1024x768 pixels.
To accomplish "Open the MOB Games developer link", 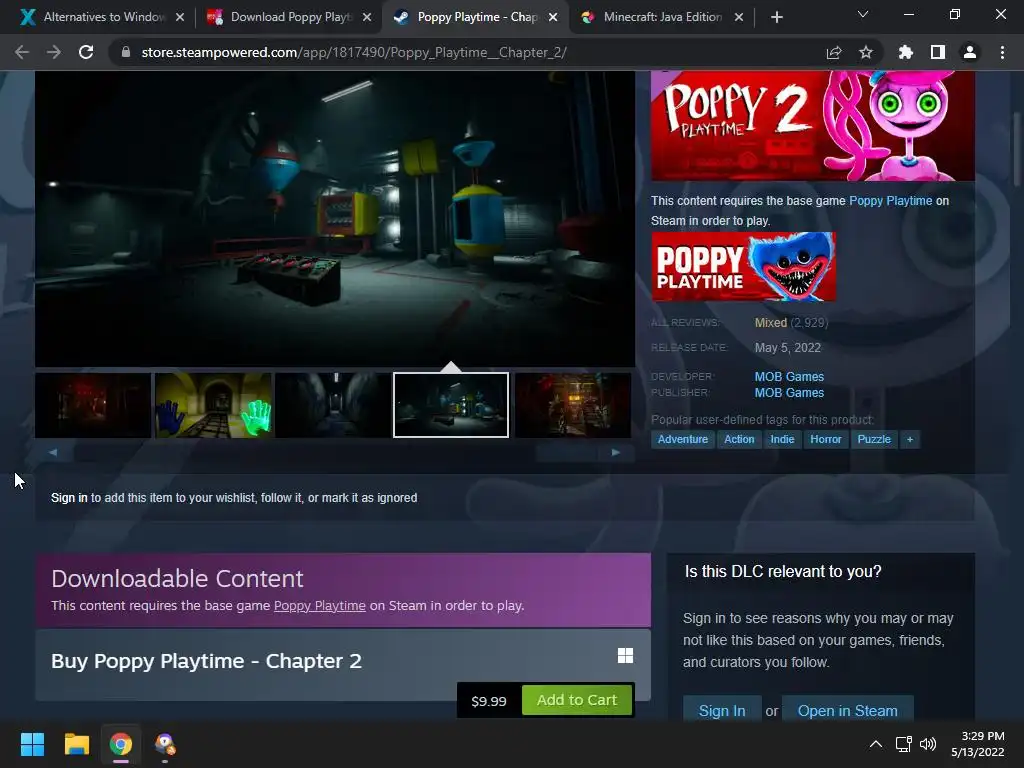I will point(789,377).
